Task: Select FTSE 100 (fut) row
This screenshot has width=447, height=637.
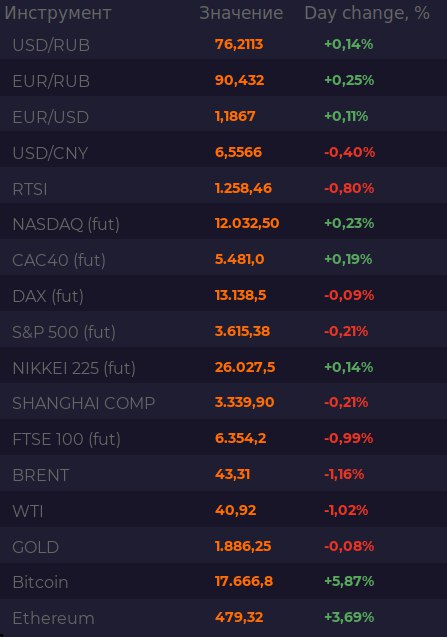Action: click(224, 439)
